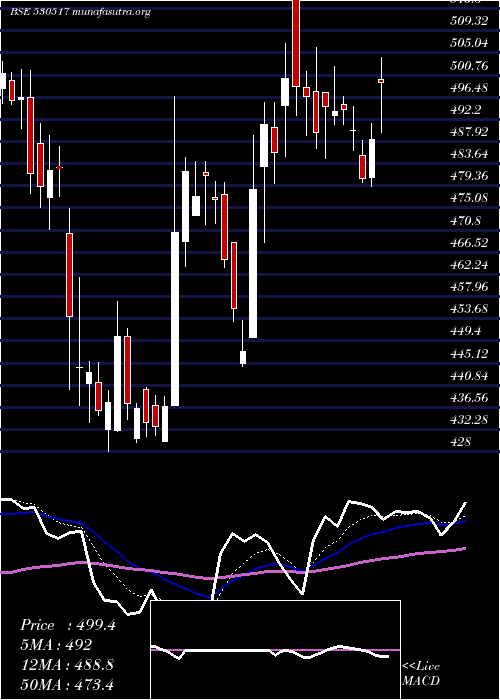Click the 509.32 price axis label
Screen dimensions: 500x700
point(469,21)
